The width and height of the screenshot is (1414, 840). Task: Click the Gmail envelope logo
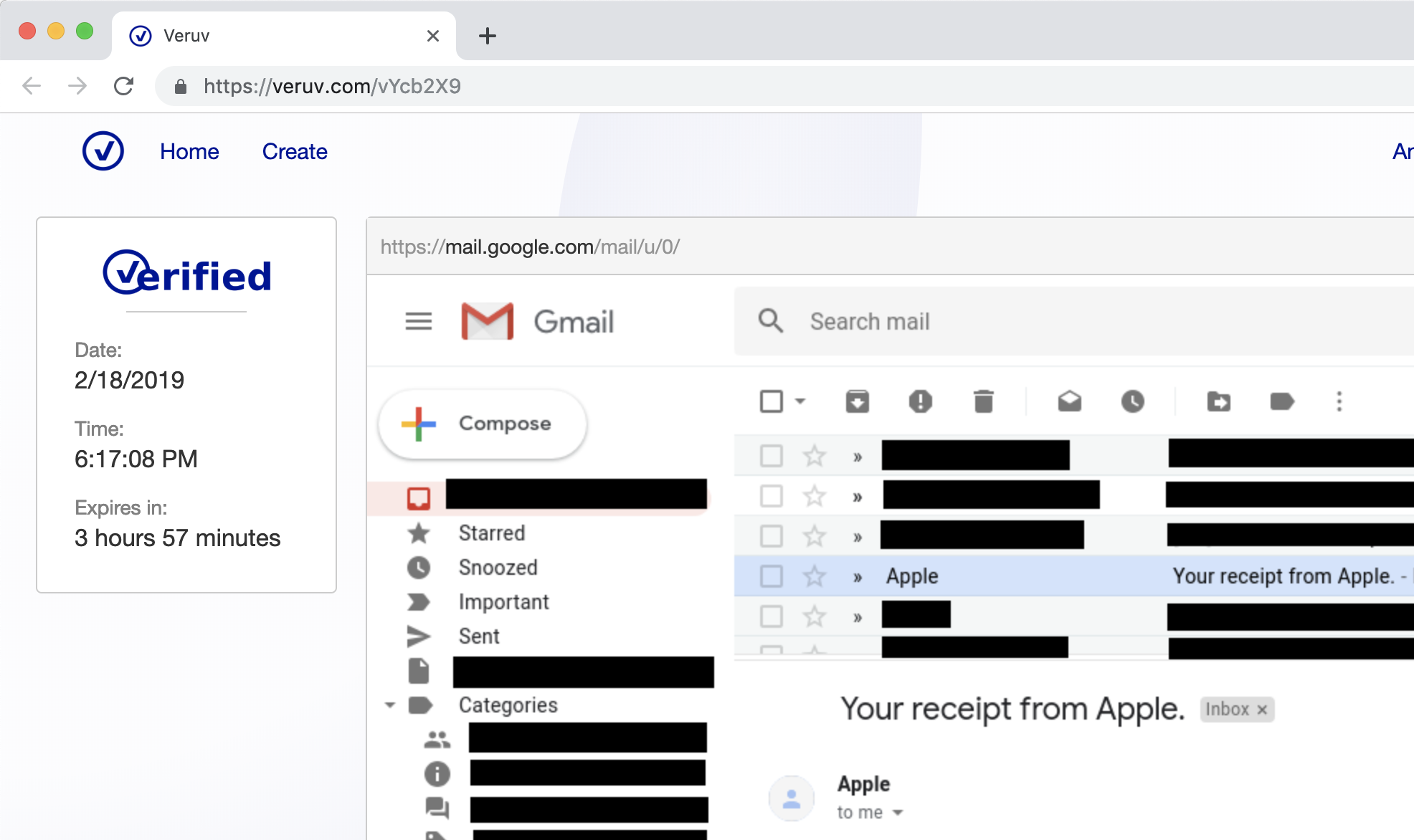pyautogui.click(x=487, y=321)
